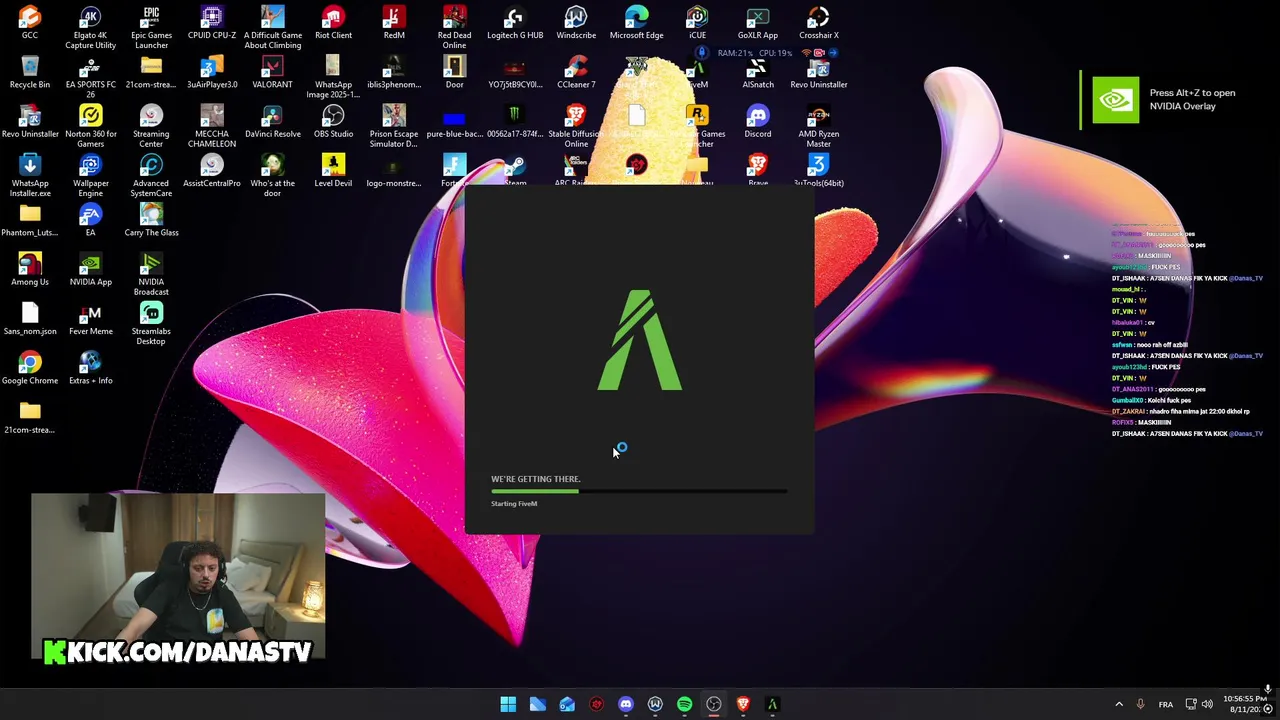Viewport: 1280px width, 720px height.
Task: Select the Crosshair X icon
Action: 819,23
